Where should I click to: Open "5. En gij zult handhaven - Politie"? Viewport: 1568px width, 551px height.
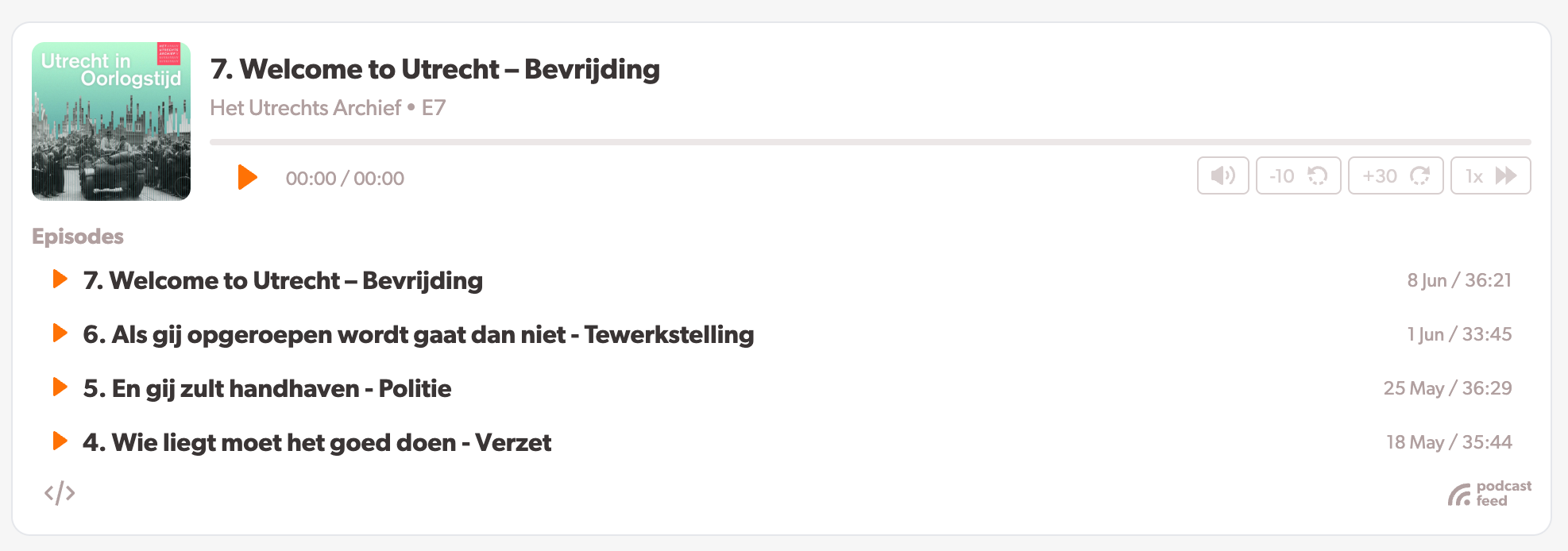[267, 389]
